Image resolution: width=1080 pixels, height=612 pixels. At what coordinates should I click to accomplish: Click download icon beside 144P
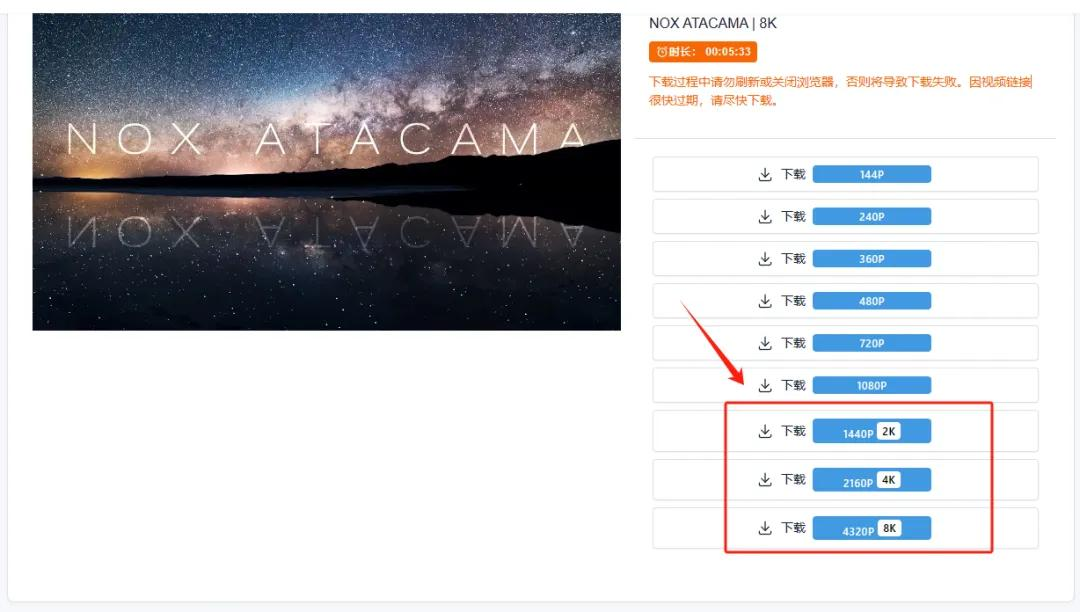click(765, 175)
